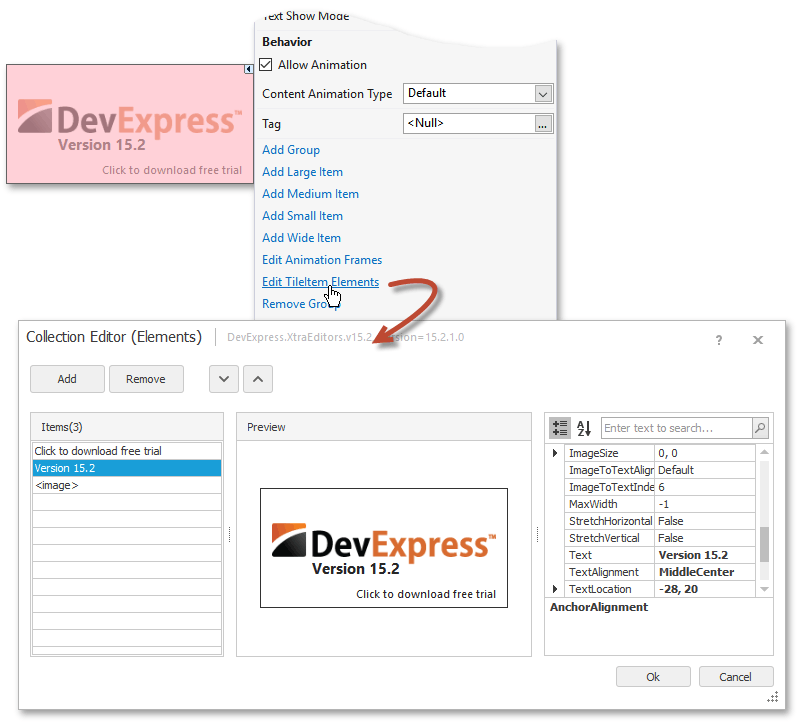Edit the ImageSize value '0, 0'
Image resolution: width=807 pixels, height=728 pixels.
pyautogui.click(x=705, y=453)
